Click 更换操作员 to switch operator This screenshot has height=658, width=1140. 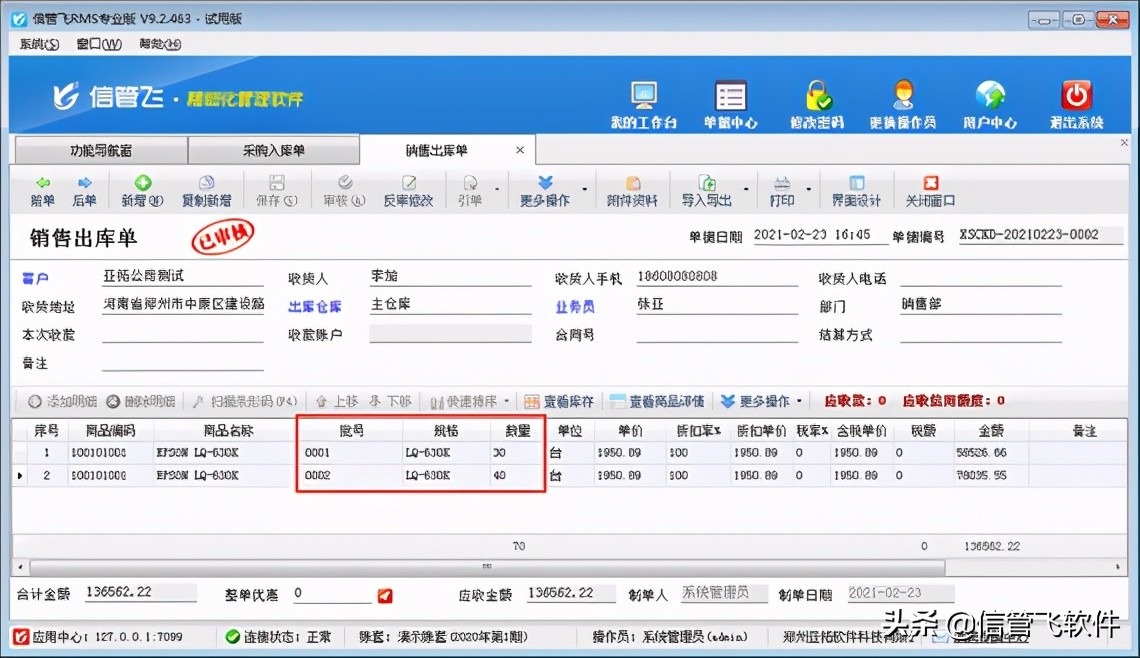tap(903, 100)
